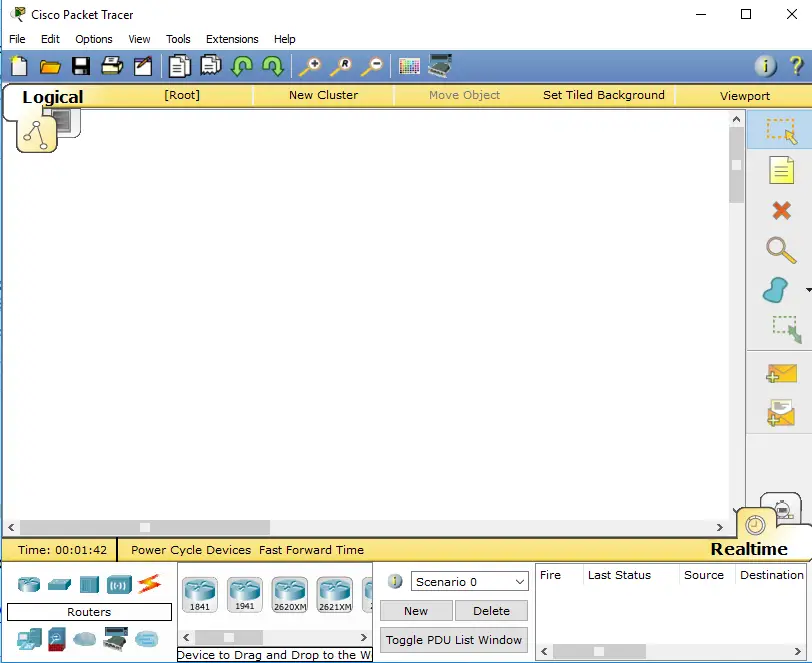Open the Scenario 0 dropdown
This screenshot has width=812, height=663.
tap(468, 581)
